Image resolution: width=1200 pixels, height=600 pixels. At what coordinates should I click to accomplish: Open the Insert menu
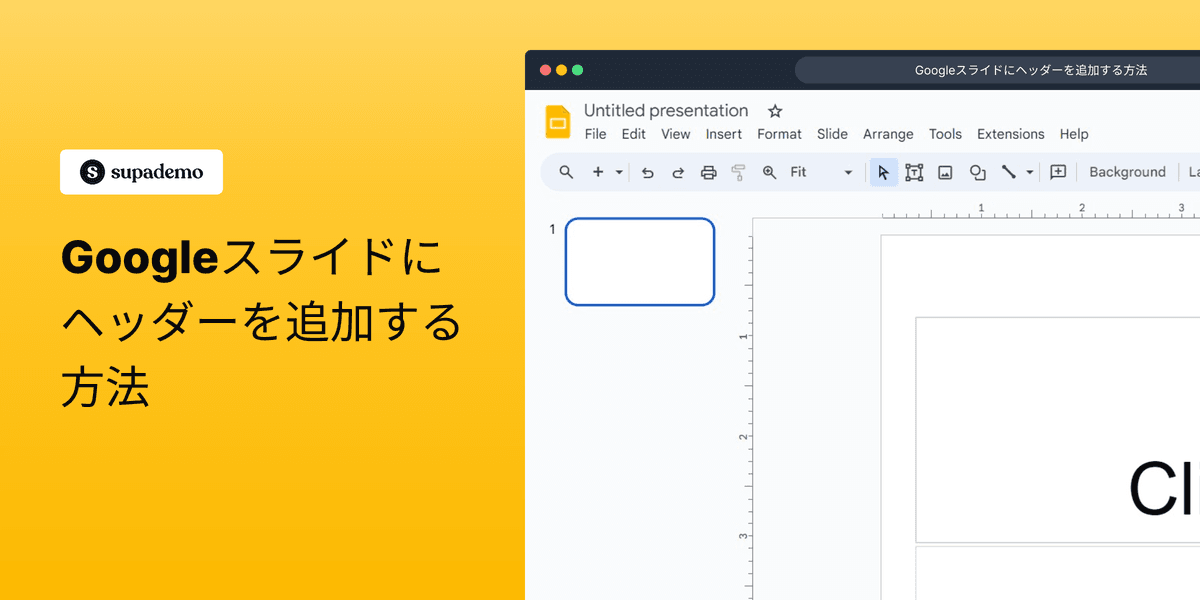pyautogui.click(x=723, y=134)
